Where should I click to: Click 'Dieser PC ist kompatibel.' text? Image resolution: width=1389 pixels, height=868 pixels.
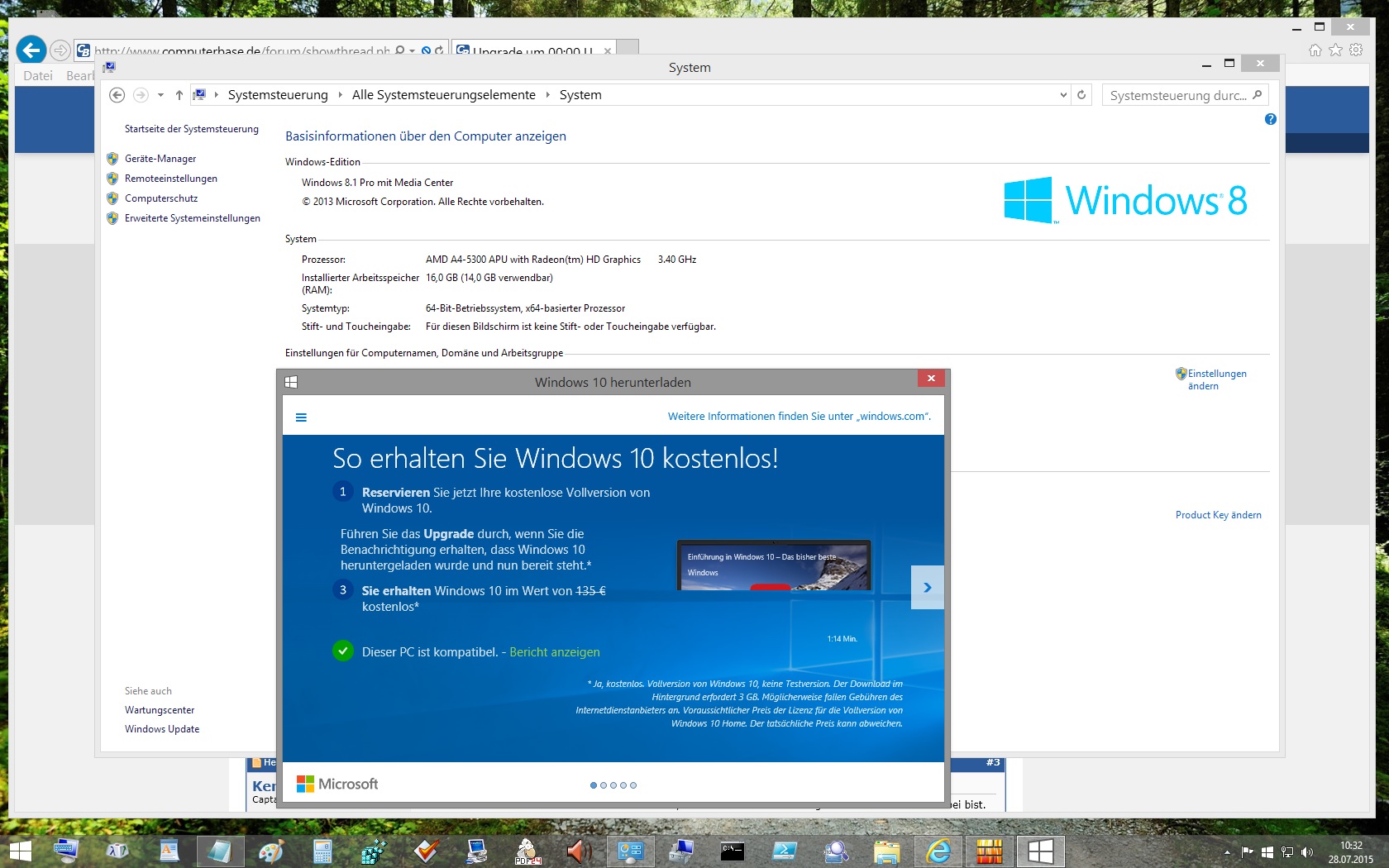tap(430, 652)
